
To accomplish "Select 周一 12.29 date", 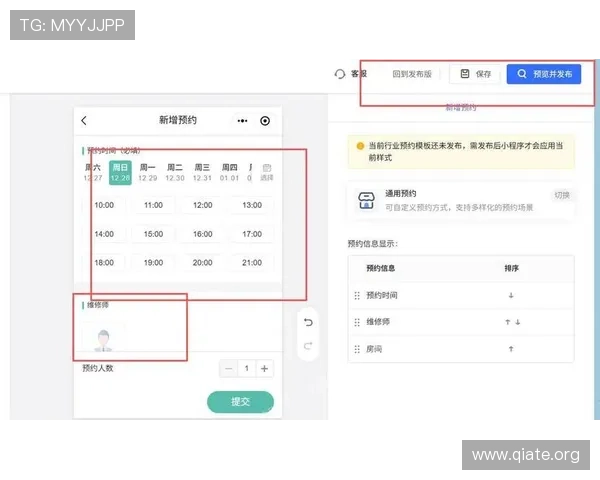I will click(x=148, y=173).
